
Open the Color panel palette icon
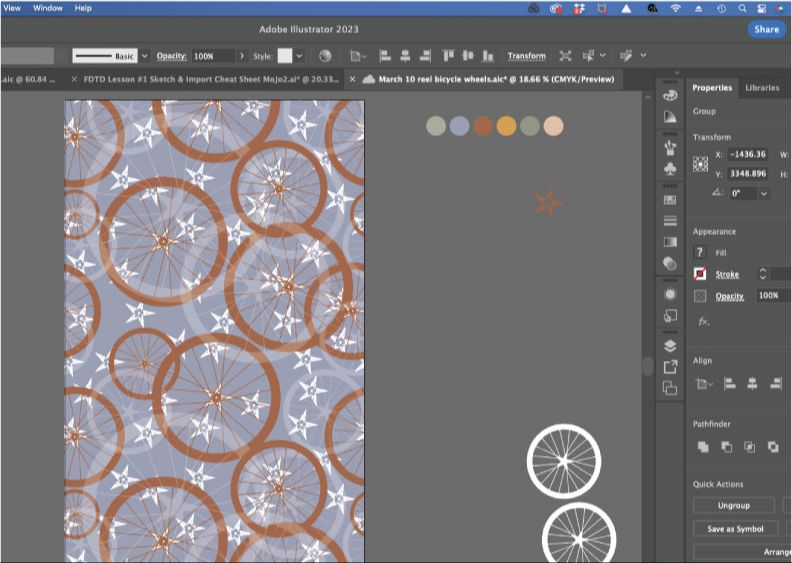click(670, 95)
